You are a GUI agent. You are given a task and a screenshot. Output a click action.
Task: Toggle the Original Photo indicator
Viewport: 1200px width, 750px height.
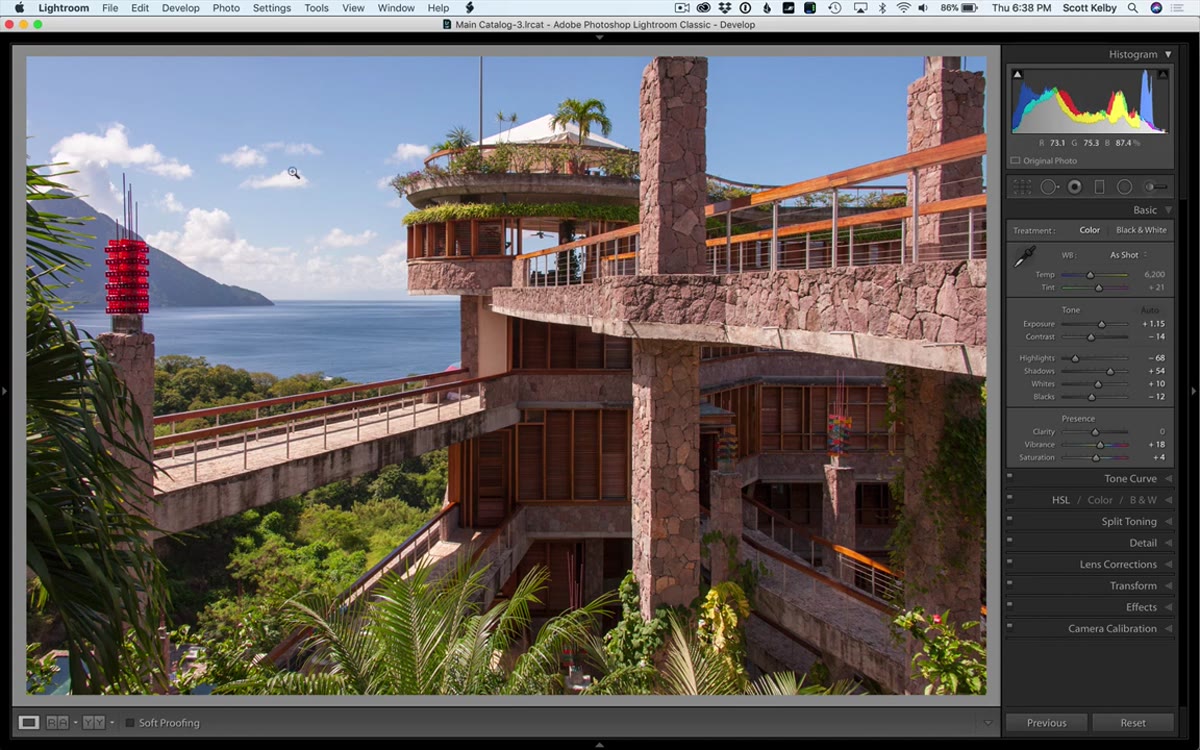click(x=1015, y=160)
